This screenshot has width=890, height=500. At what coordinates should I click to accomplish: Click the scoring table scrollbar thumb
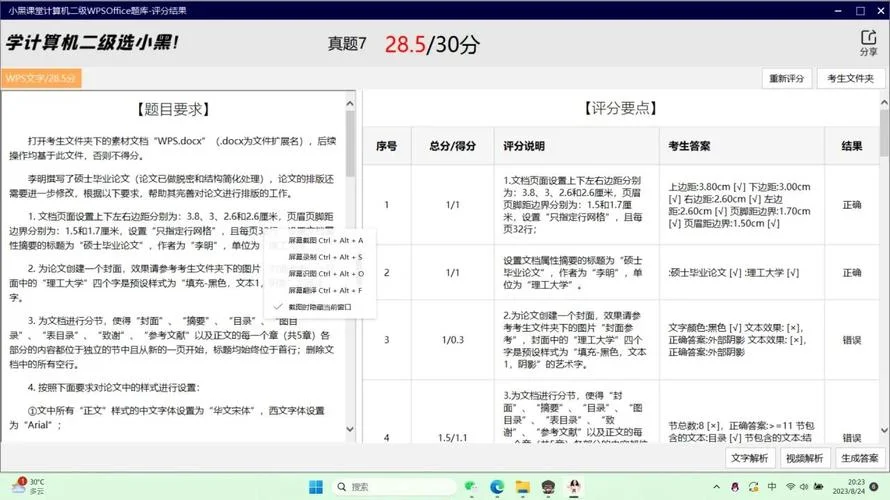[x=884, y=133]
